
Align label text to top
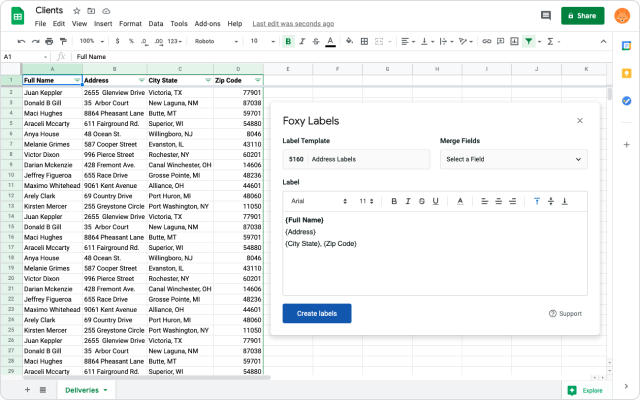537,201
